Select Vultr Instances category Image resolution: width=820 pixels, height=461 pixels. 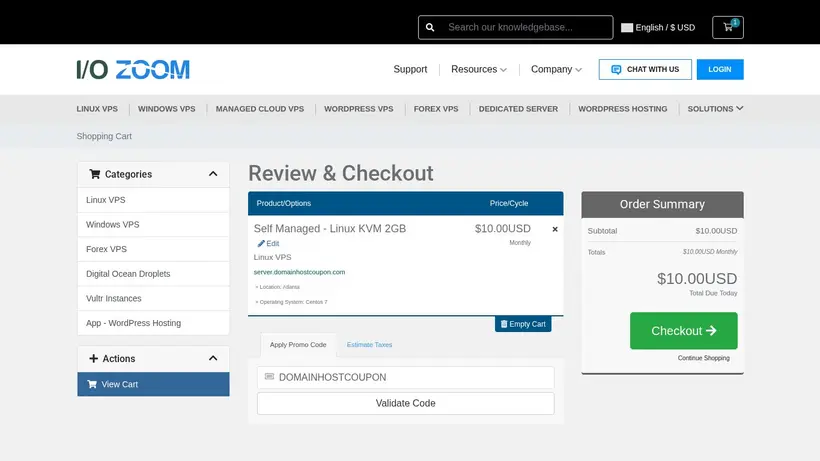coord(153,298)
